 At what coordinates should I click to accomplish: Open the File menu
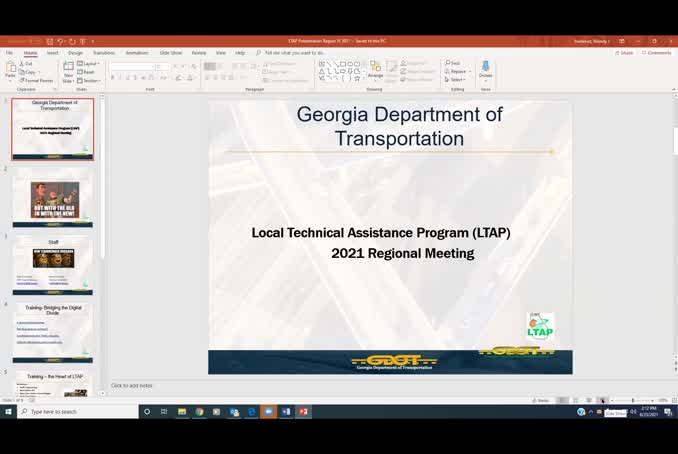9,53
